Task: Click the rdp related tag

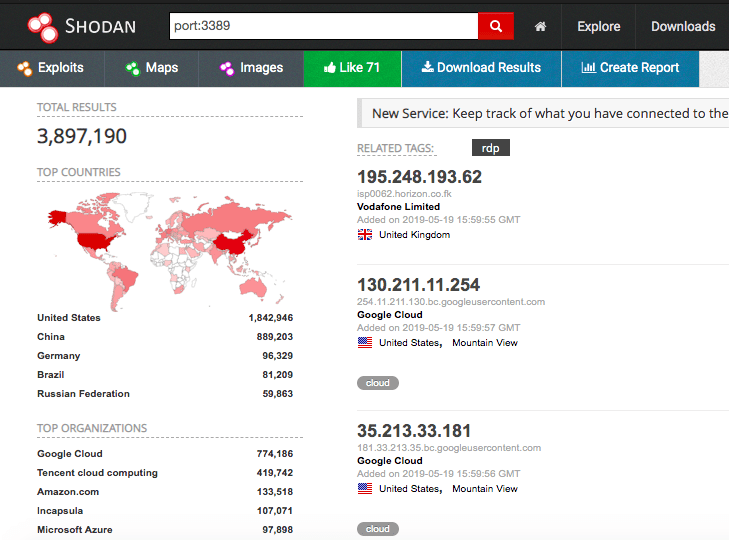Action: 490,148
